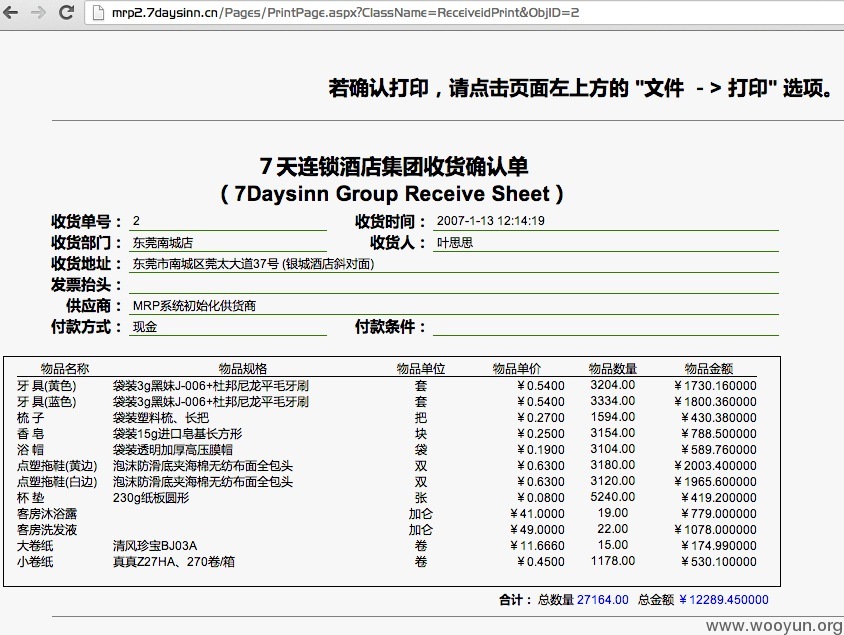844x635 pixels.
Task: Focus the address bar URL field
Action: [x=463, y=12]
